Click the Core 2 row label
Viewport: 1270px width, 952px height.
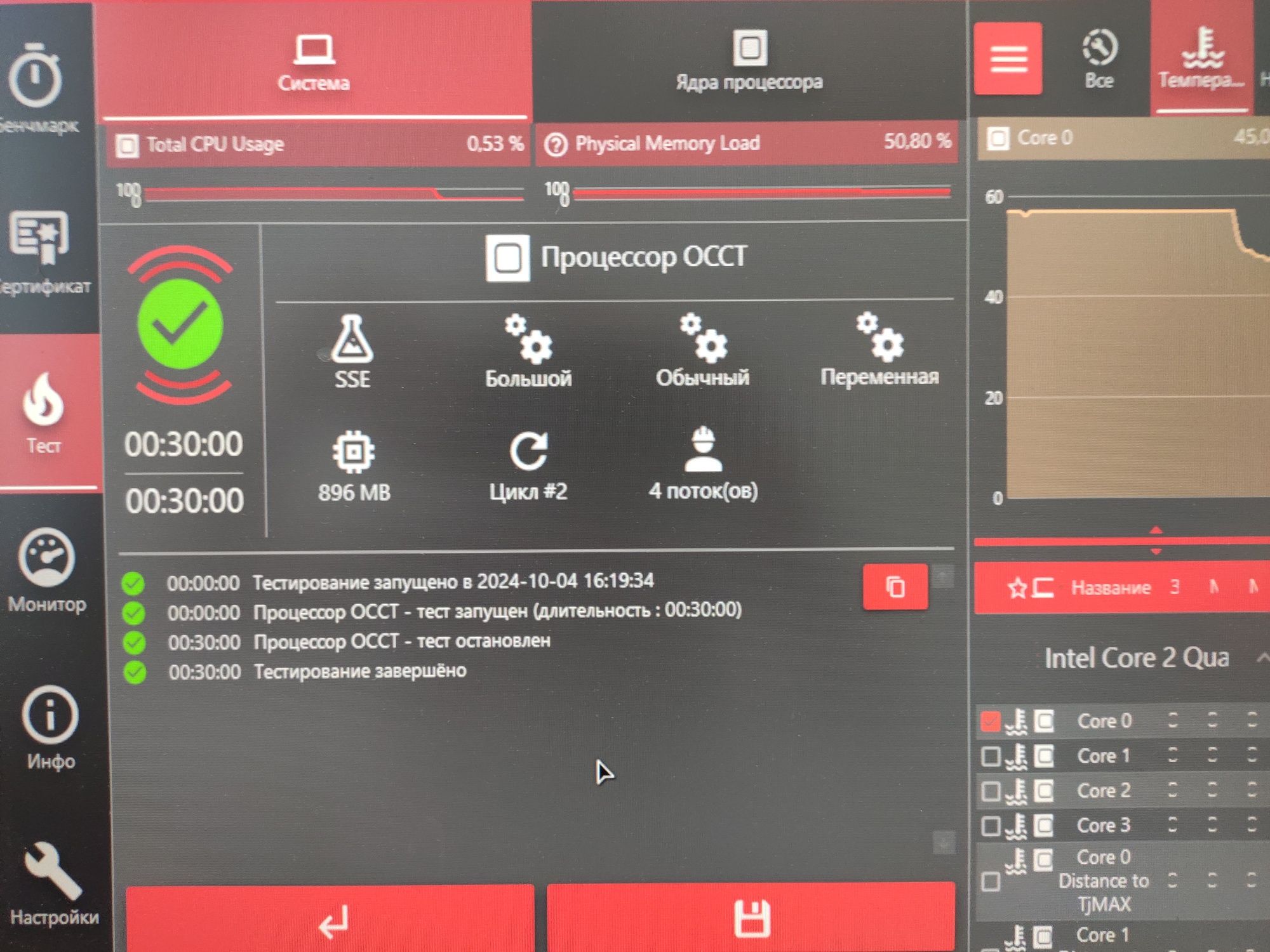pos(1104,791)
